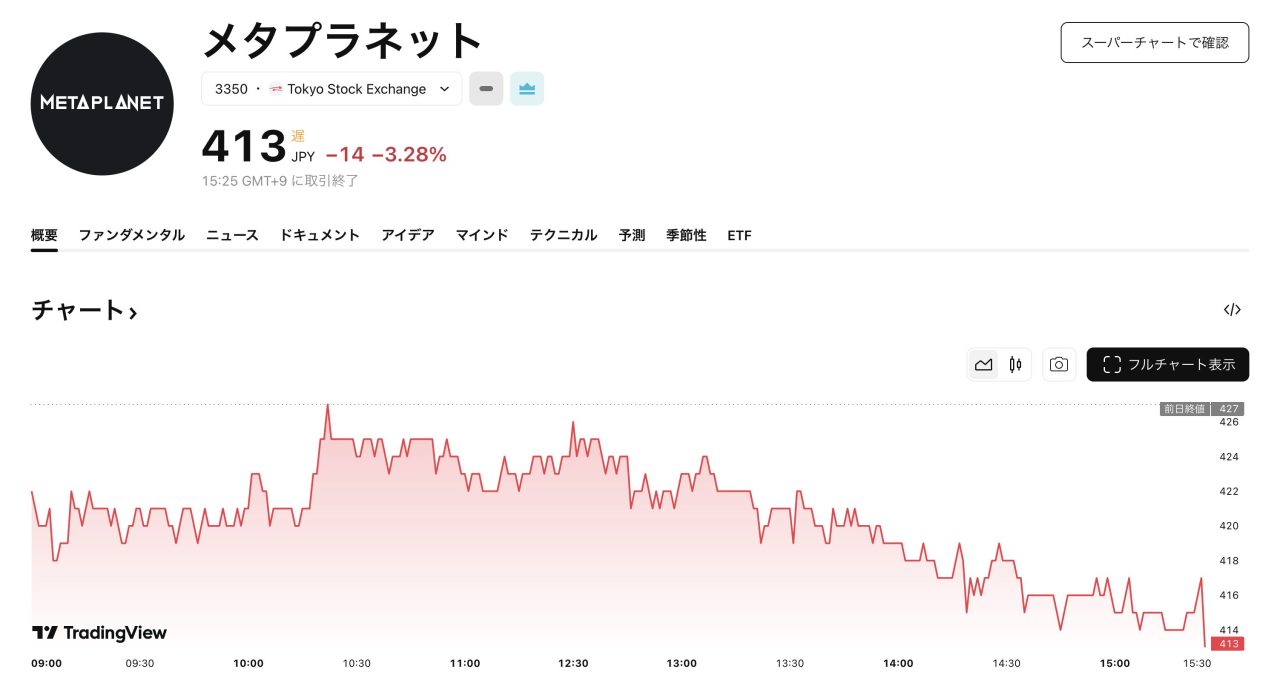Image resolution: width=1280 pixels, height=689 pixels.
Task: Click the TradingView logo on chart
Action: pos(100,633)
